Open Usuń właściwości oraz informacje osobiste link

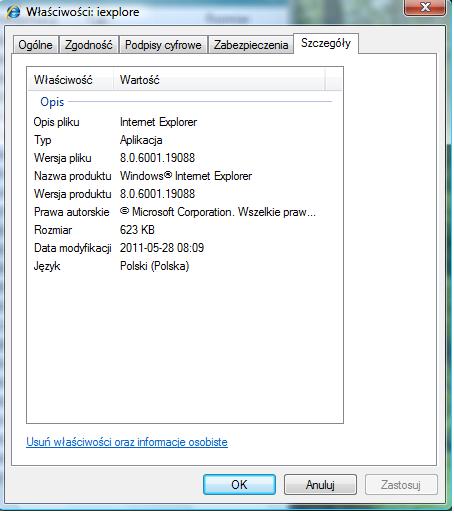pos(127,442)
